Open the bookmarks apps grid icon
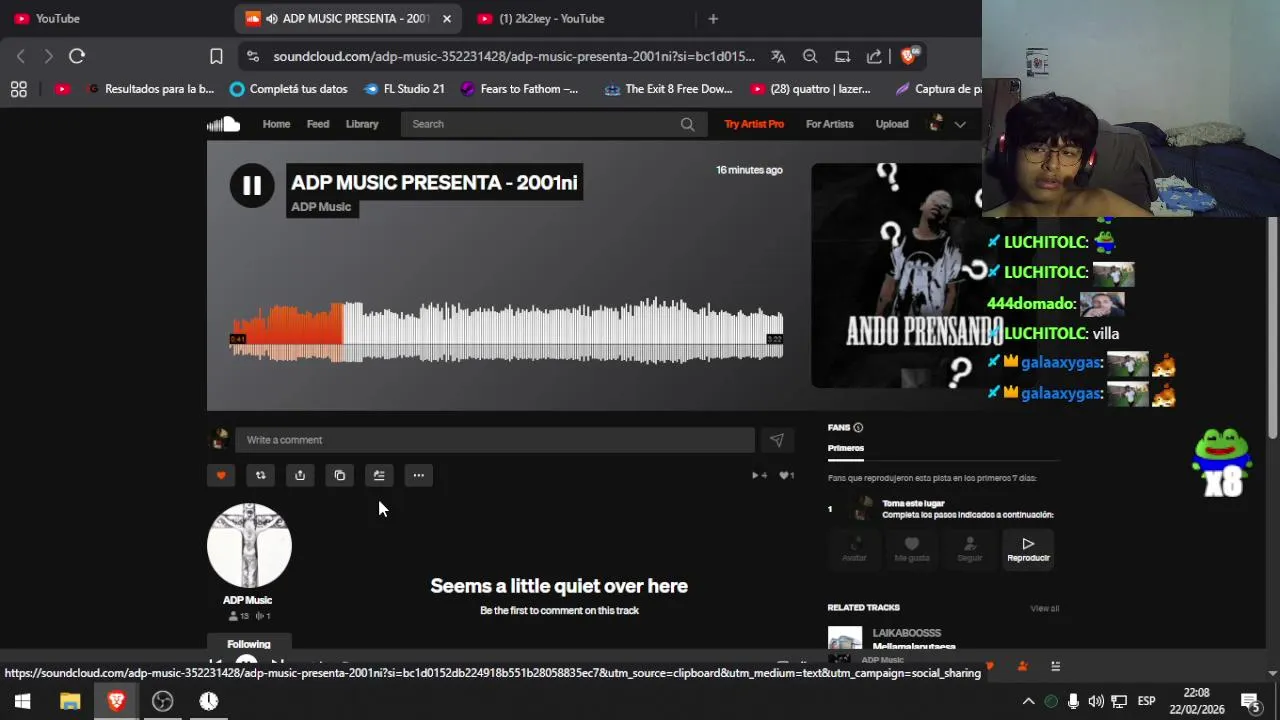 pos(18,89)
